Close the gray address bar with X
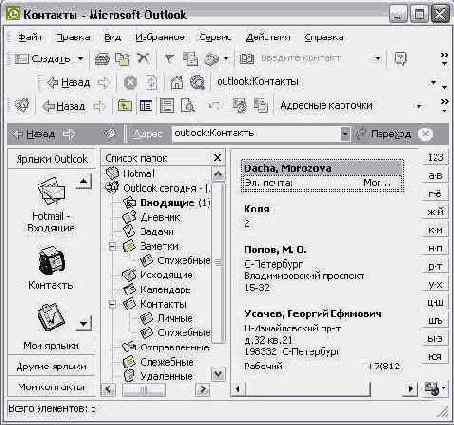Viewport: 454px width, 425px height. click(426, 134)
